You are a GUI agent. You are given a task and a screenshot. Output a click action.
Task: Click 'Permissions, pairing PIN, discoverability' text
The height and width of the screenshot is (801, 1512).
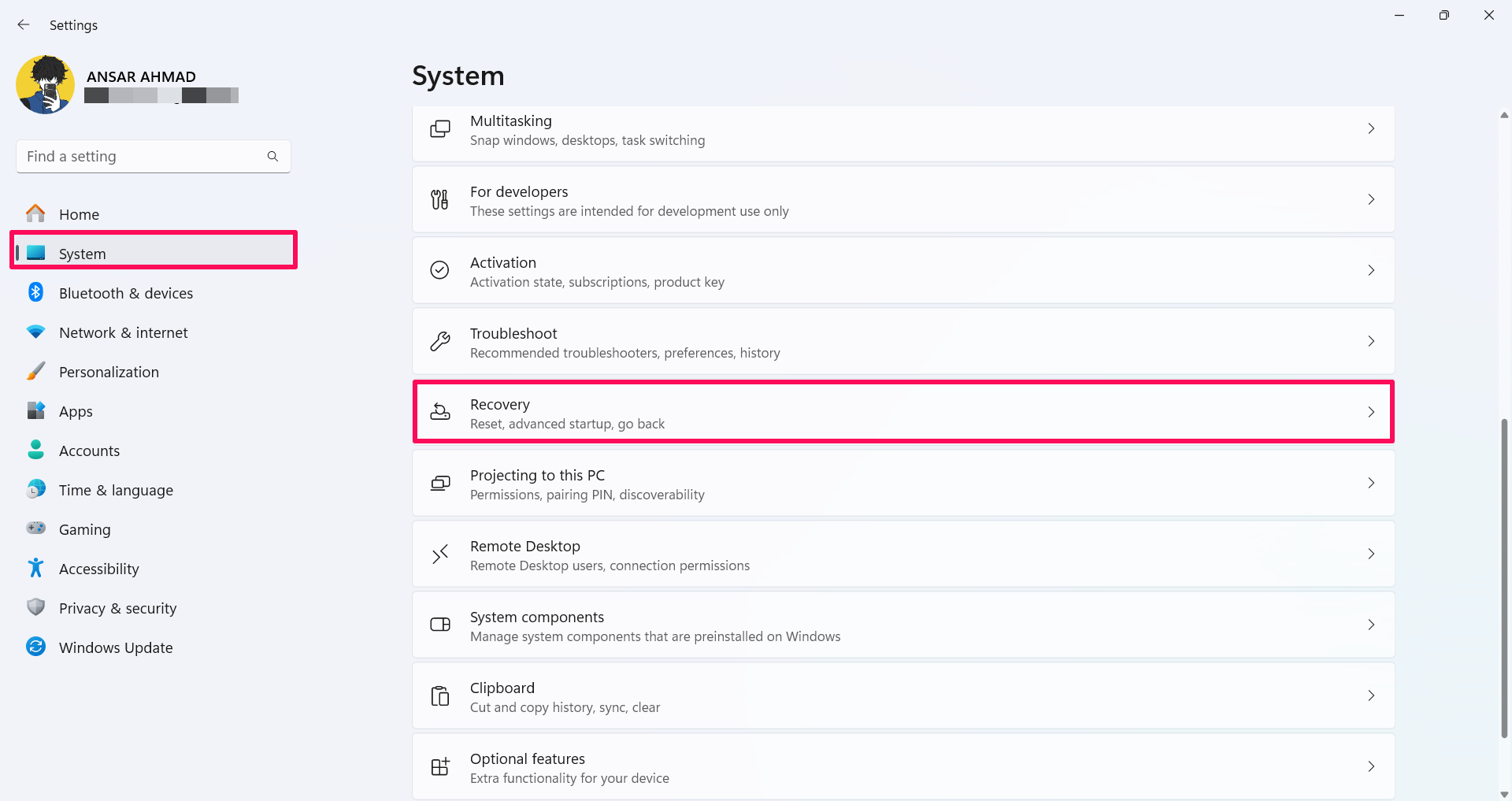(587, 495)
